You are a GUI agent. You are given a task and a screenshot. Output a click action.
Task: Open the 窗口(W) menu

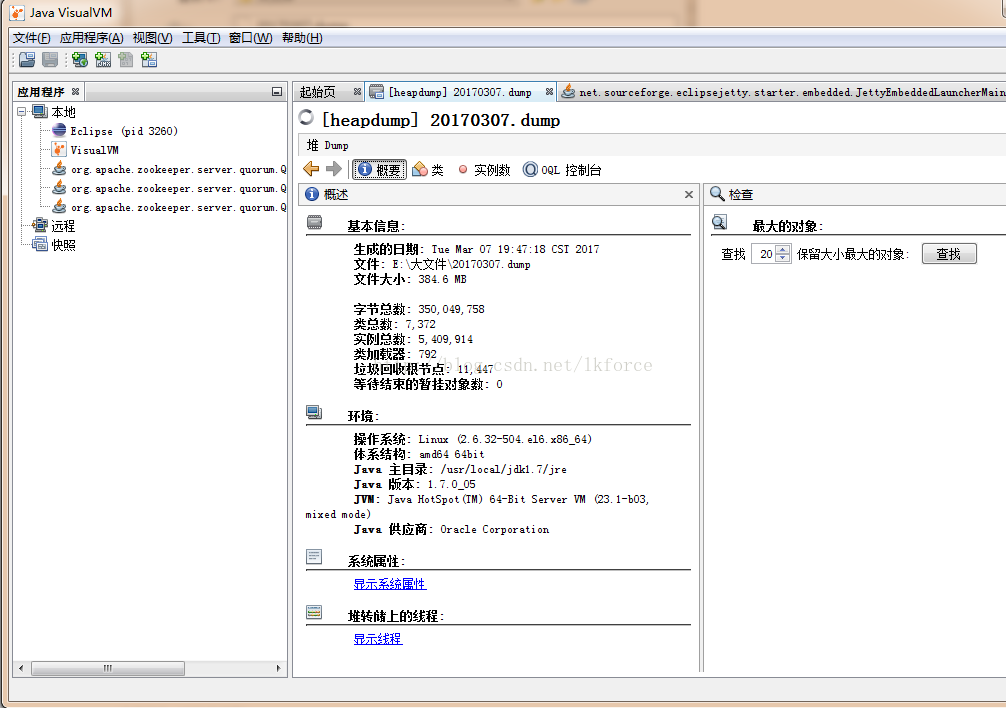pyautogui.click(x=250, y=38)
